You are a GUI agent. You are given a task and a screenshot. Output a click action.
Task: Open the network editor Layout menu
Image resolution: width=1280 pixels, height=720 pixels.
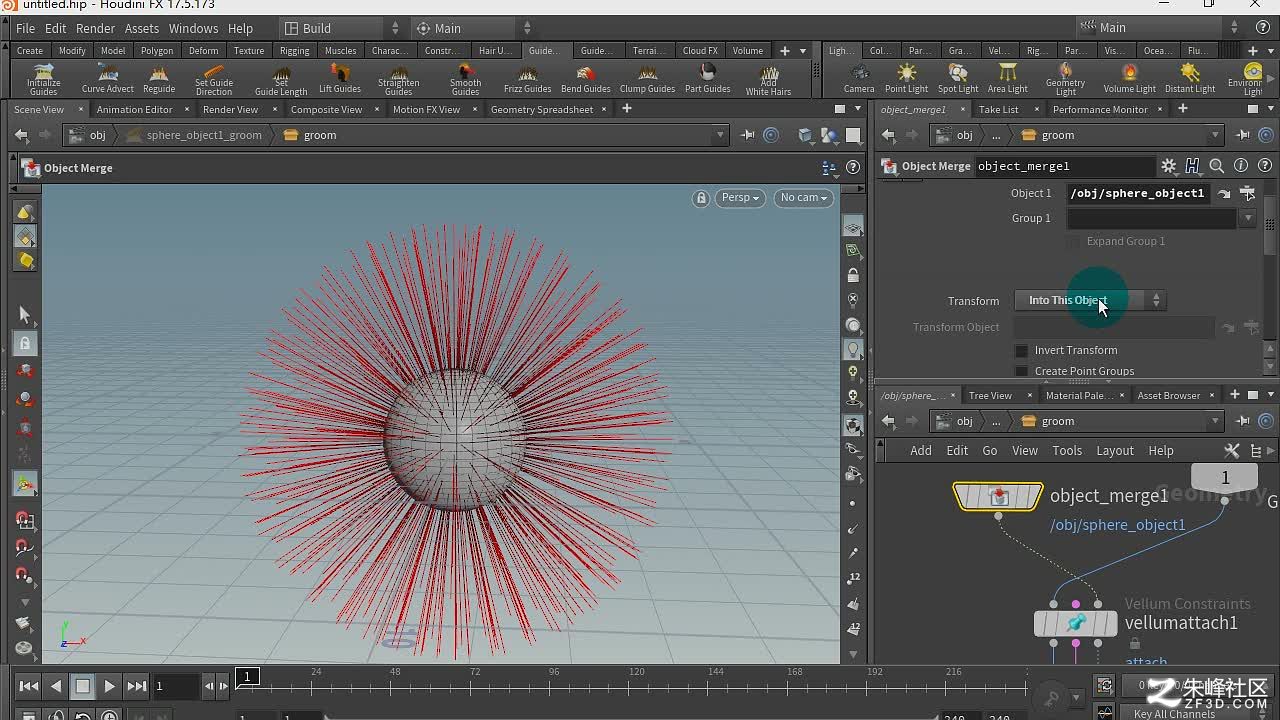(x=1115, y=450)
